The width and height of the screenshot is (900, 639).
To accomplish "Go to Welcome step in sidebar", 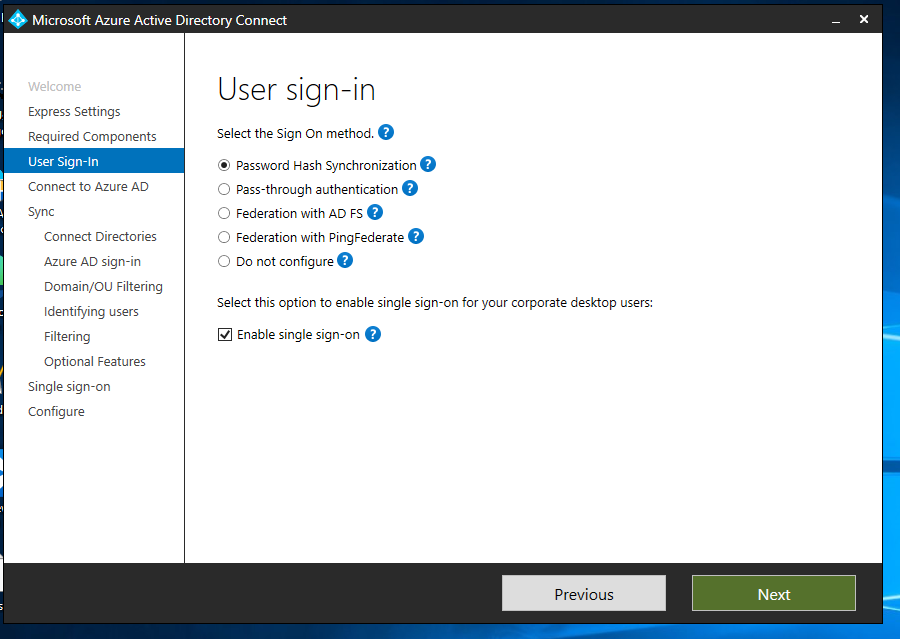I will point(55,87).
